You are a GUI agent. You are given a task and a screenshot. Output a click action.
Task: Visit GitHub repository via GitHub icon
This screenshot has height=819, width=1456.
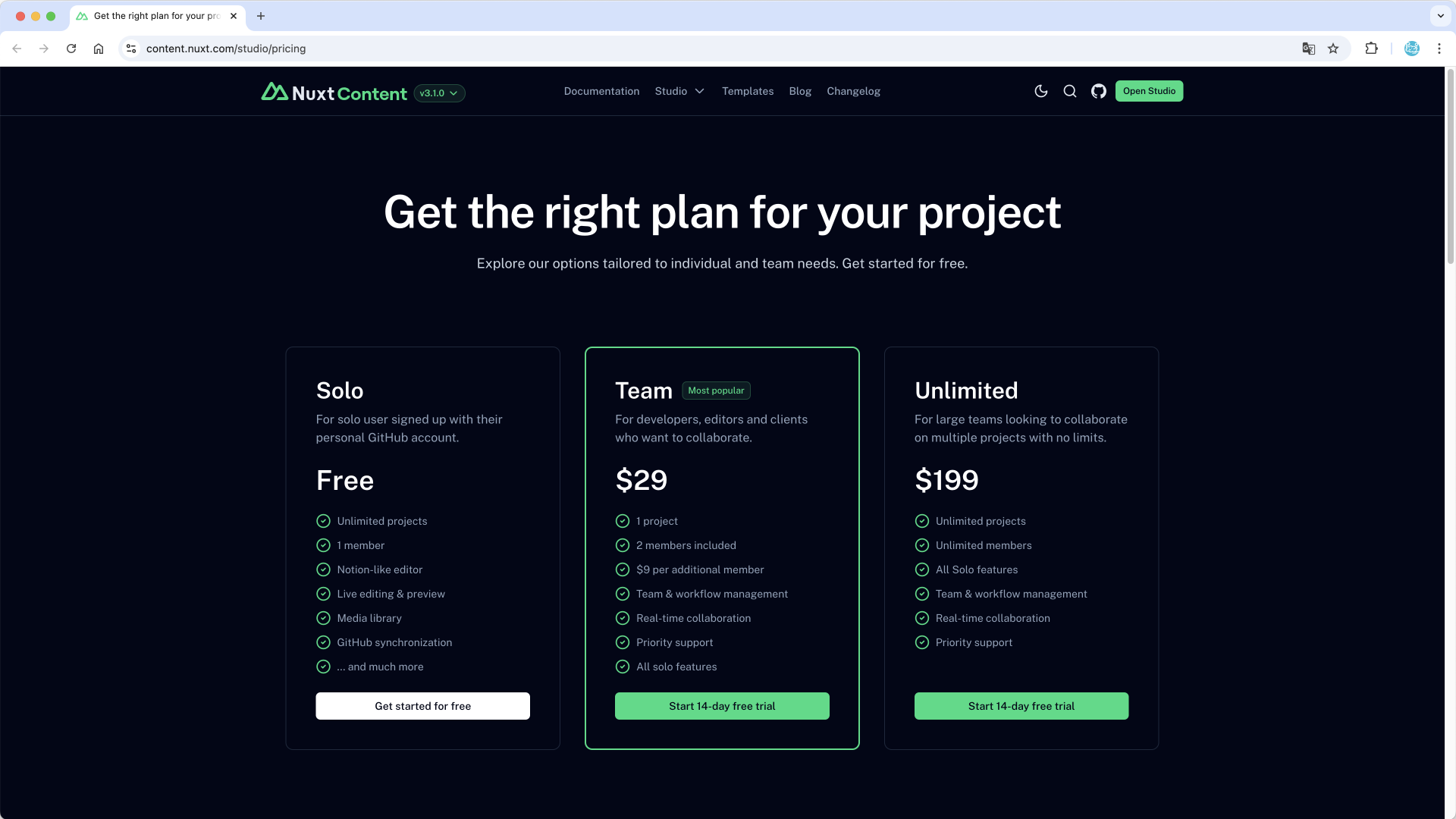(1098, 91)
